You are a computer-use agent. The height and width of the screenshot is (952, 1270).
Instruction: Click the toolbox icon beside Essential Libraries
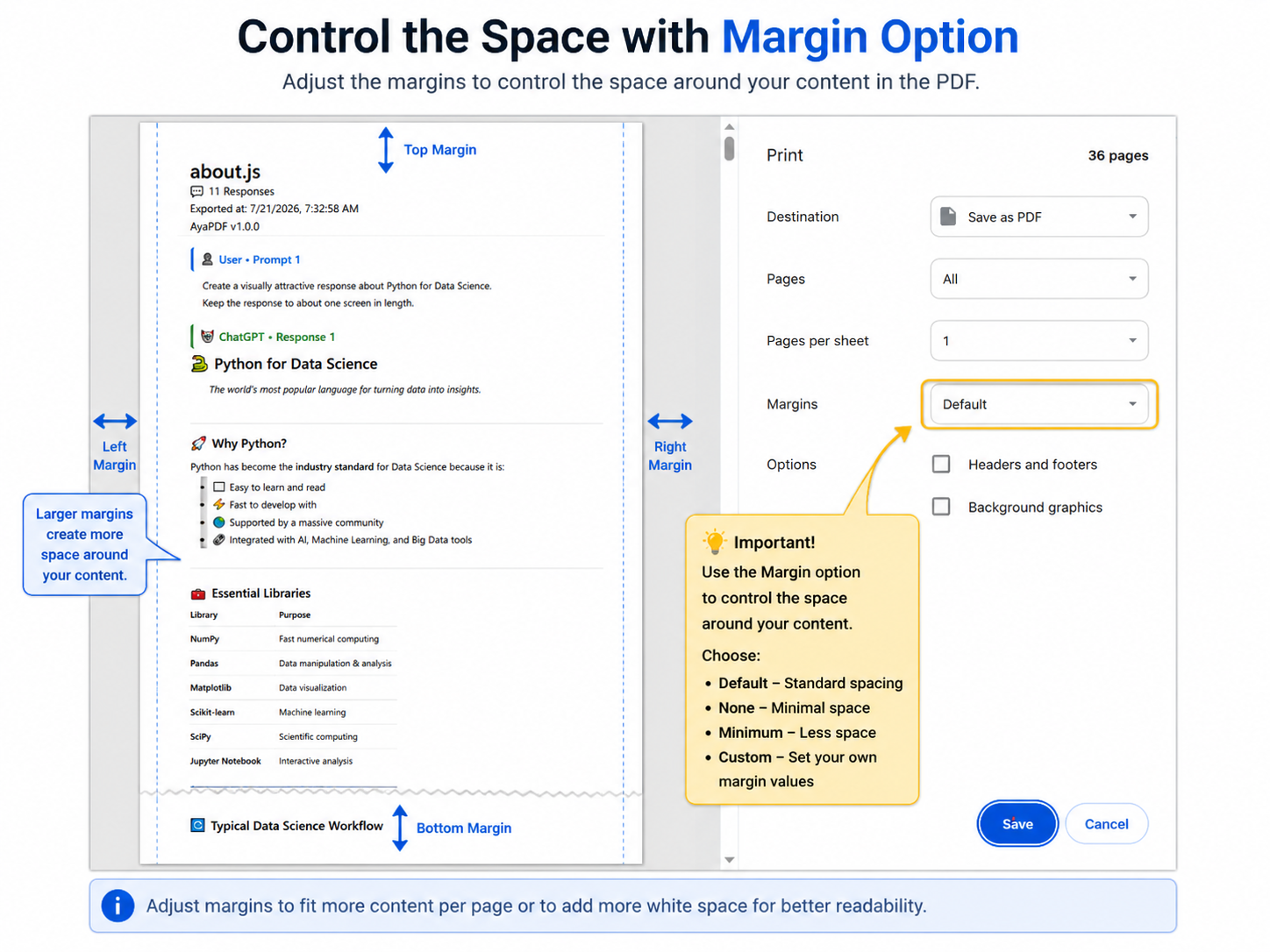(x=198, y=593)
